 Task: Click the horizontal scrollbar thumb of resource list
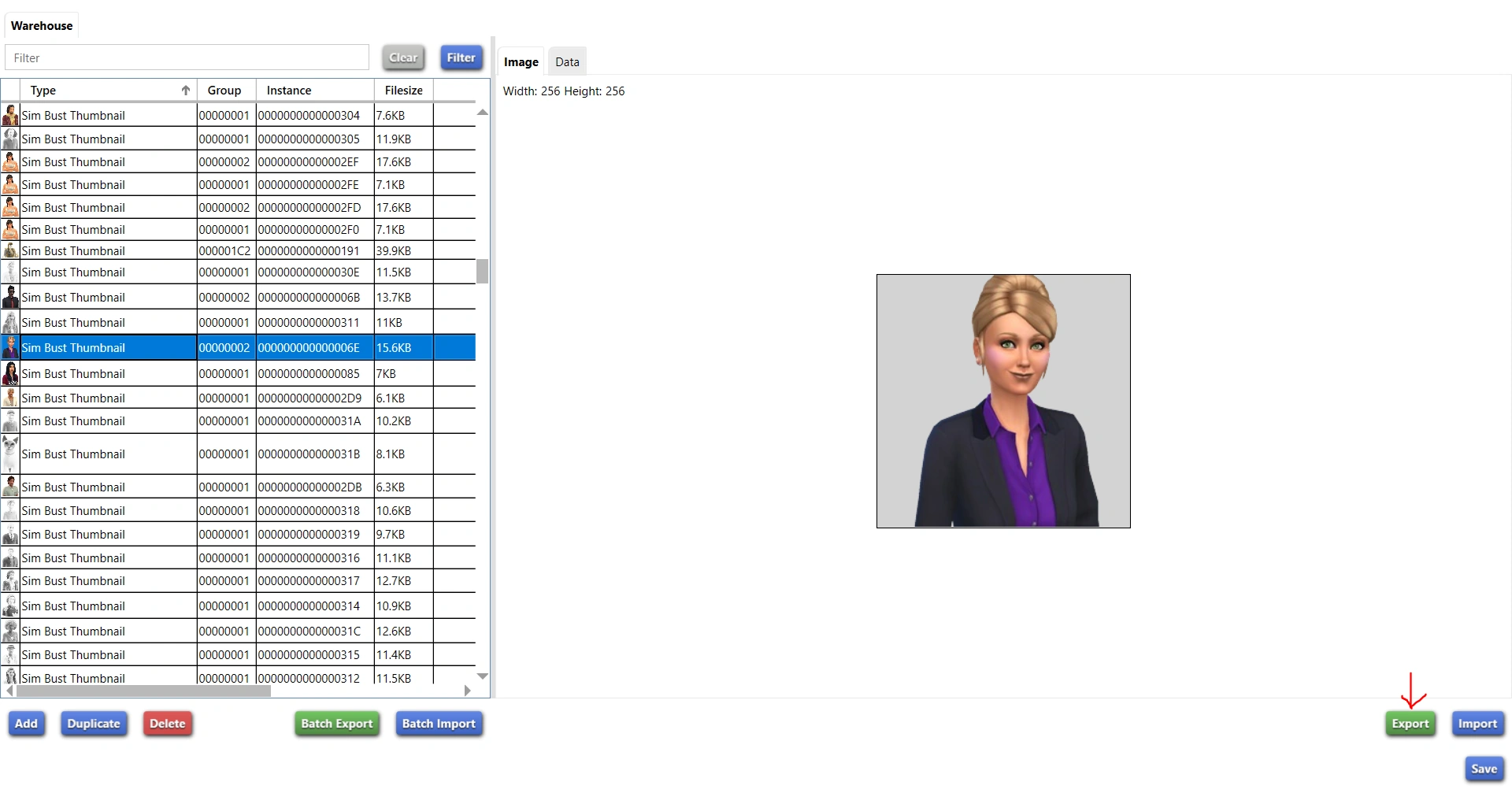click(x=143, y=691)
